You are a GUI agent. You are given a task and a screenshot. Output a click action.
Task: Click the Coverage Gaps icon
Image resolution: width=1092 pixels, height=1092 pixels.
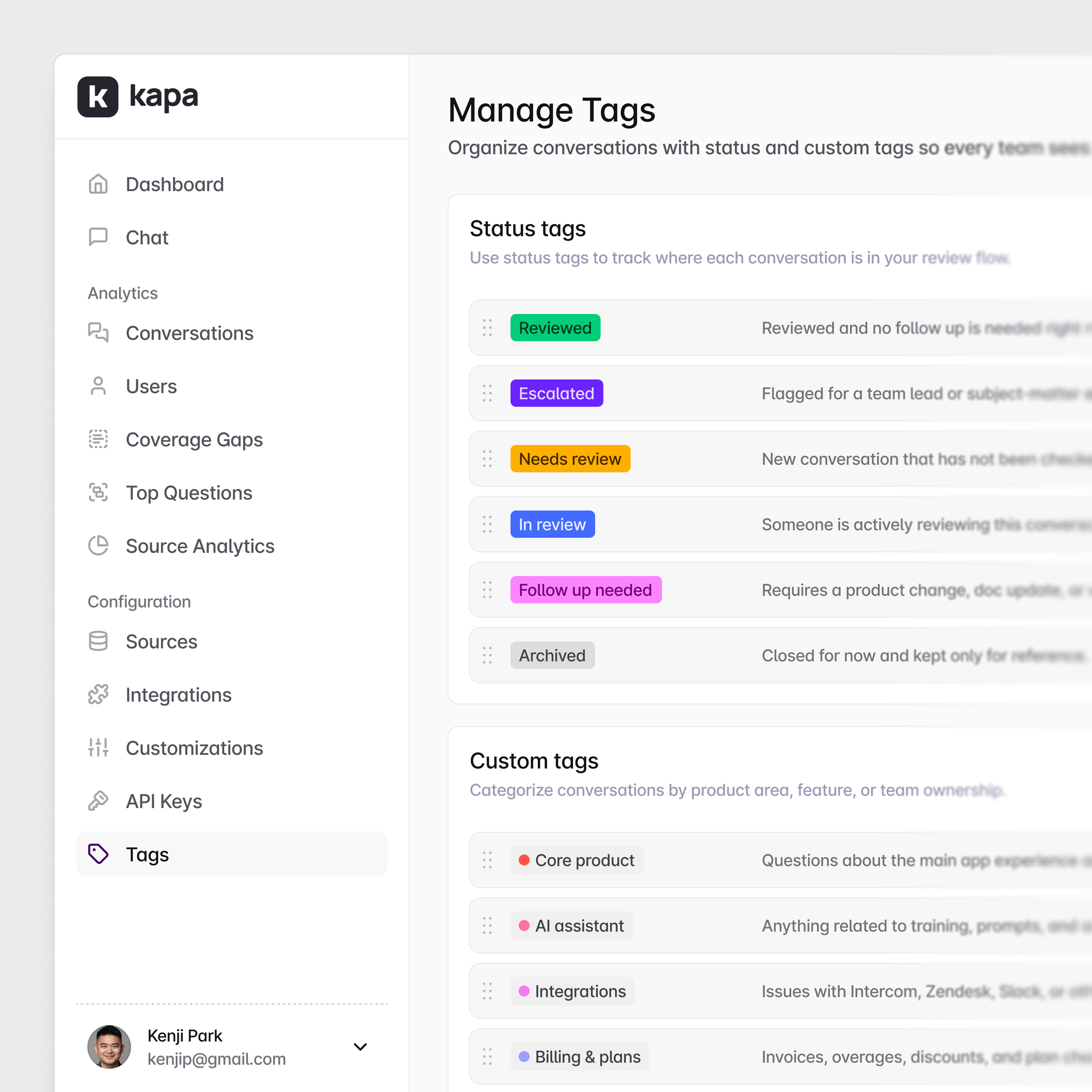click(98, 439)
